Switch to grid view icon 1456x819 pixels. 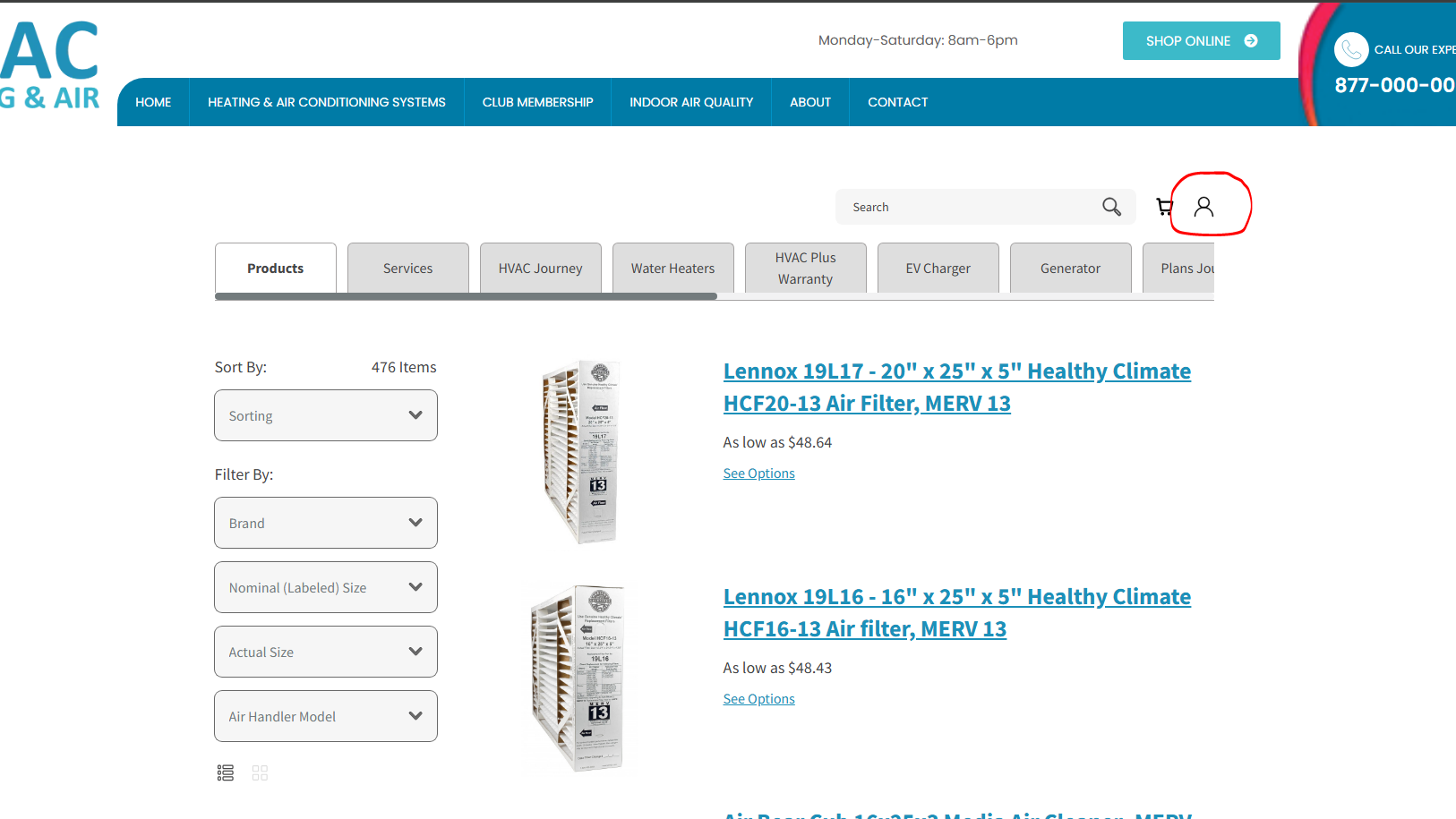click(x=260, y=772)
